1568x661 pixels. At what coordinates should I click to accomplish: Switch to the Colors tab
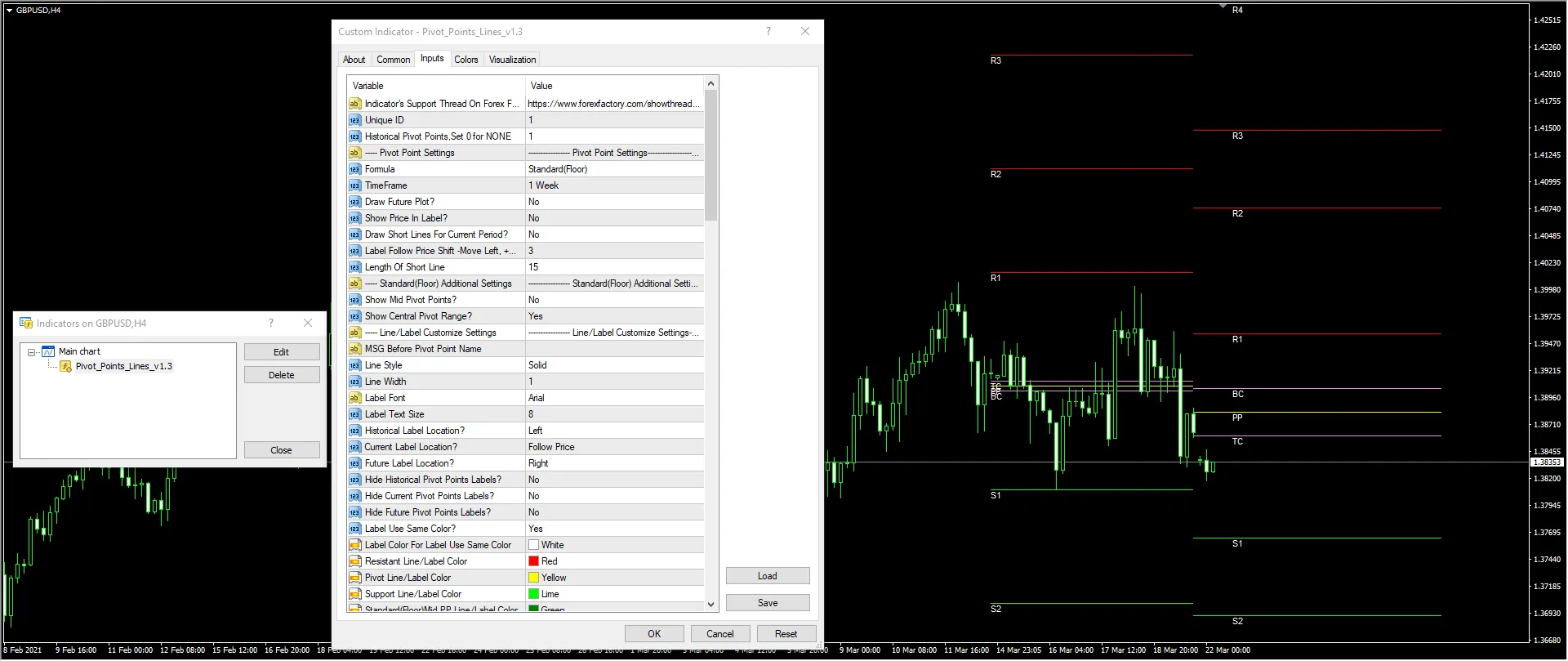[466, 60]
